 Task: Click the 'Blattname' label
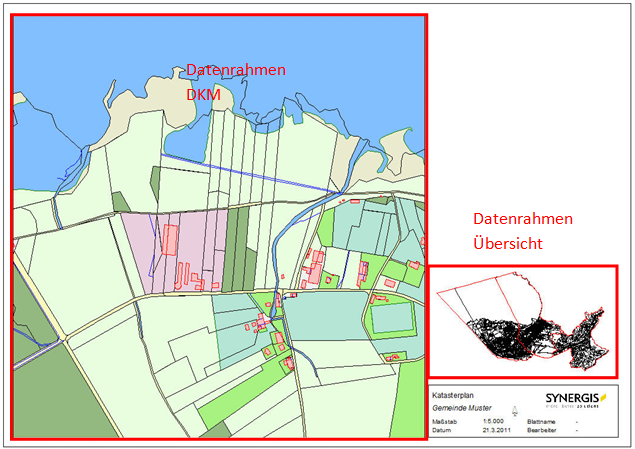[541, 421]
